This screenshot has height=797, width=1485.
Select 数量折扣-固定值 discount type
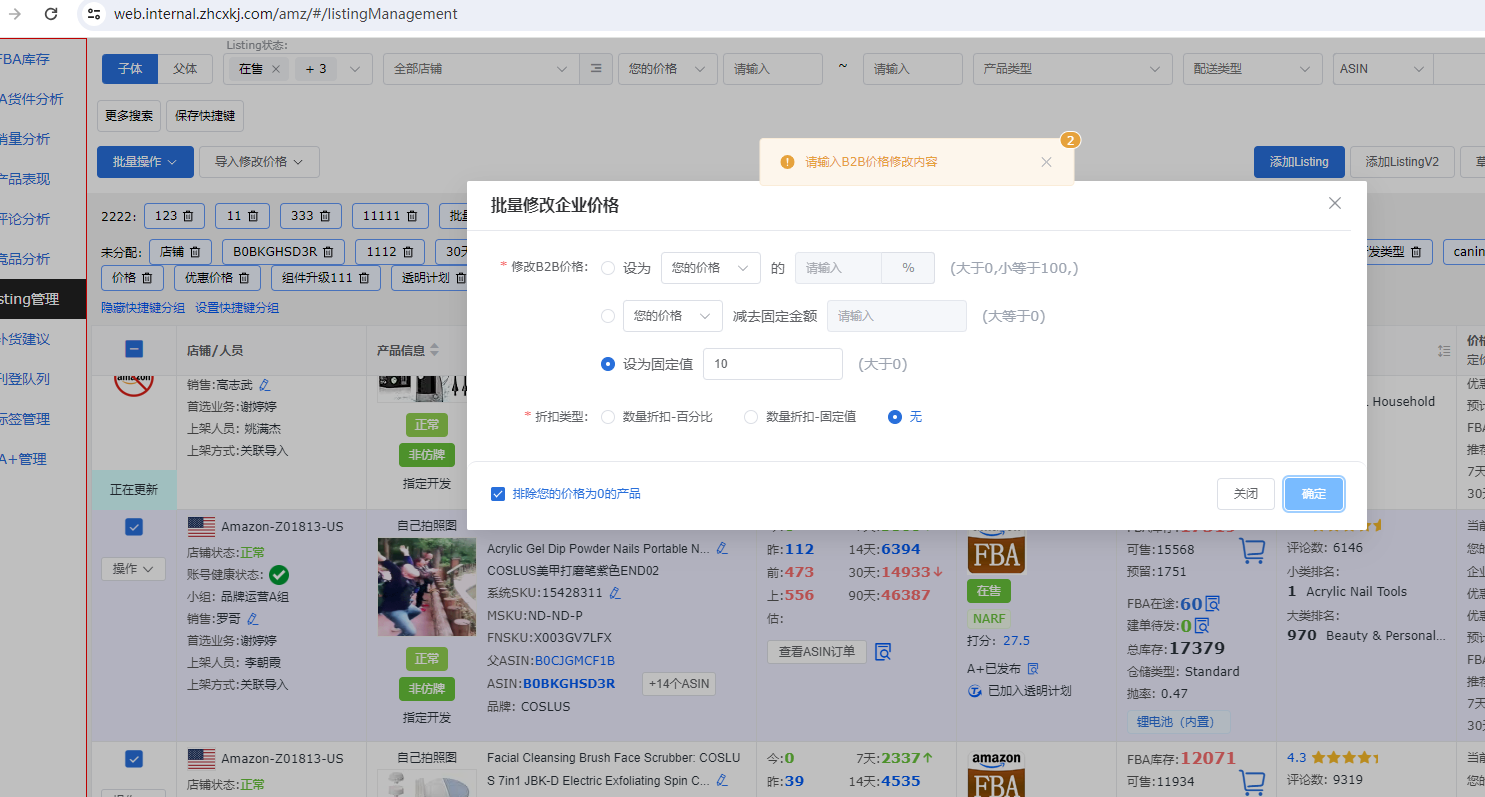(x=751, y=417)
